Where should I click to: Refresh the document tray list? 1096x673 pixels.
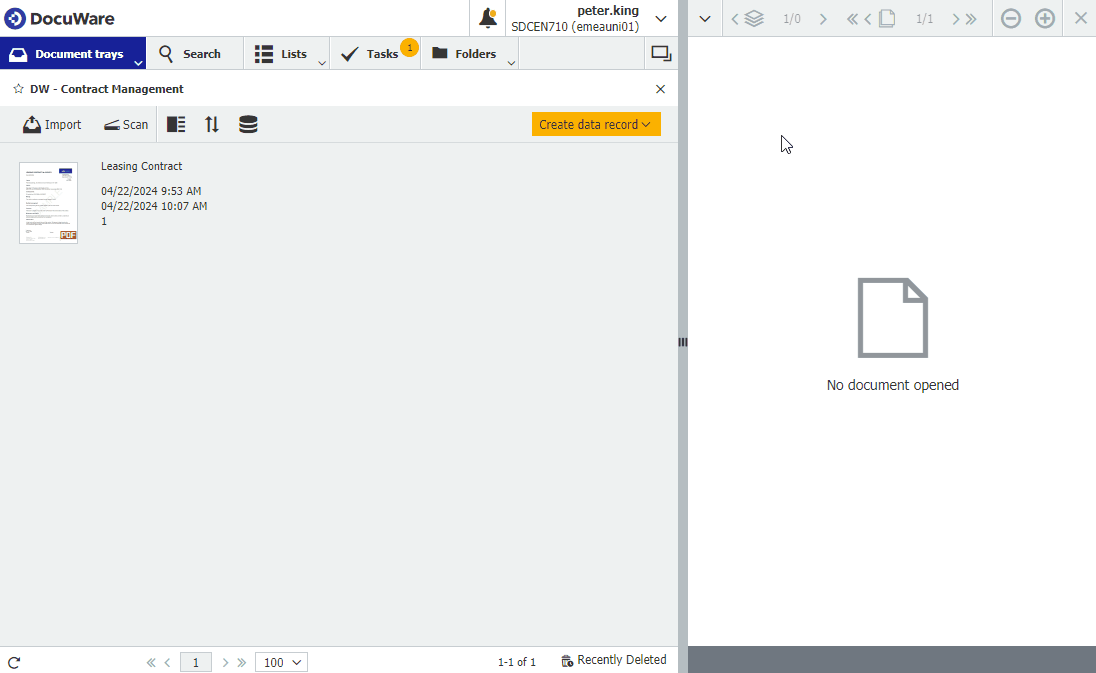(14, 661)
